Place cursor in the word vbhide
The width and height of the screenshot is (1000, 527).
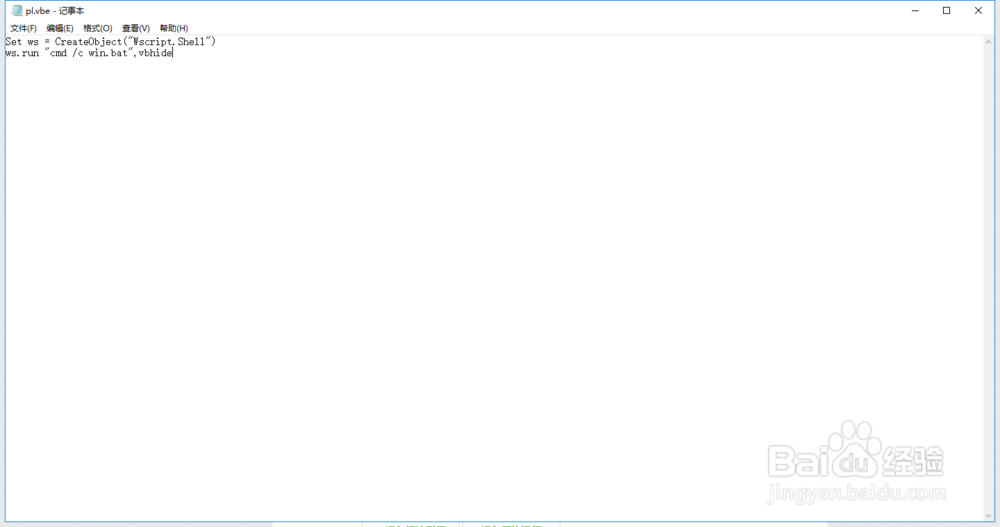[x=155, y=53]
